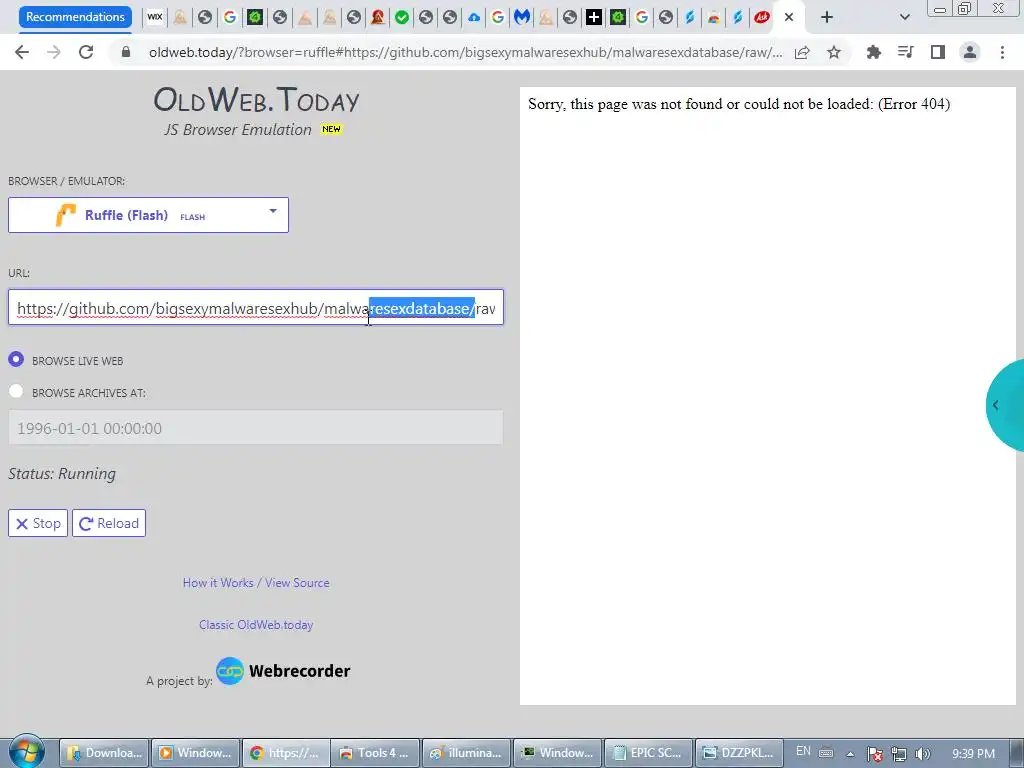Expand the teal side drawer arrow

point(995,405)
